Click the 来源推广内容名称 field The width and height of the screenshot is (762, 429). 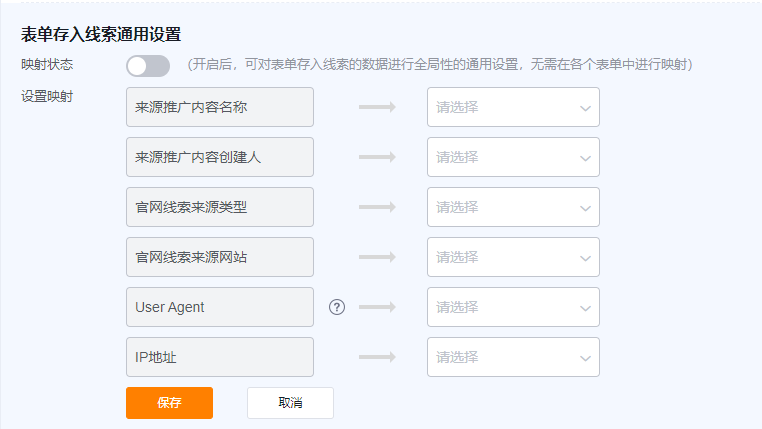pos(220,107)
